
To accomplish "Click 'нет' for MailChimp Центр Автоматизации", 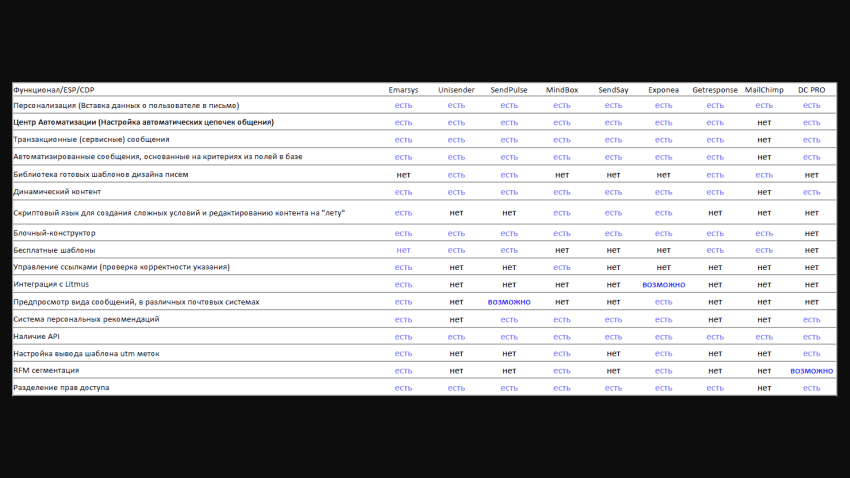I will pos(764,122).
